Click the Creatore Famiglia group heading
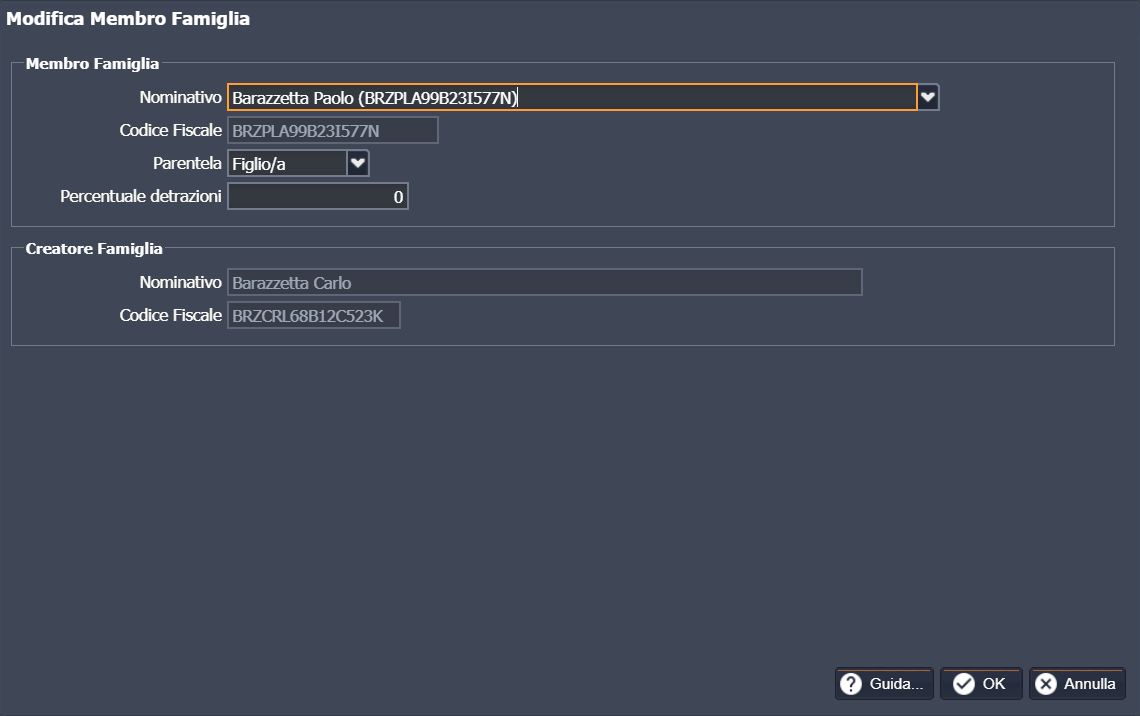1140x716 pixels. pyautogui.click(x=94, y=248)
